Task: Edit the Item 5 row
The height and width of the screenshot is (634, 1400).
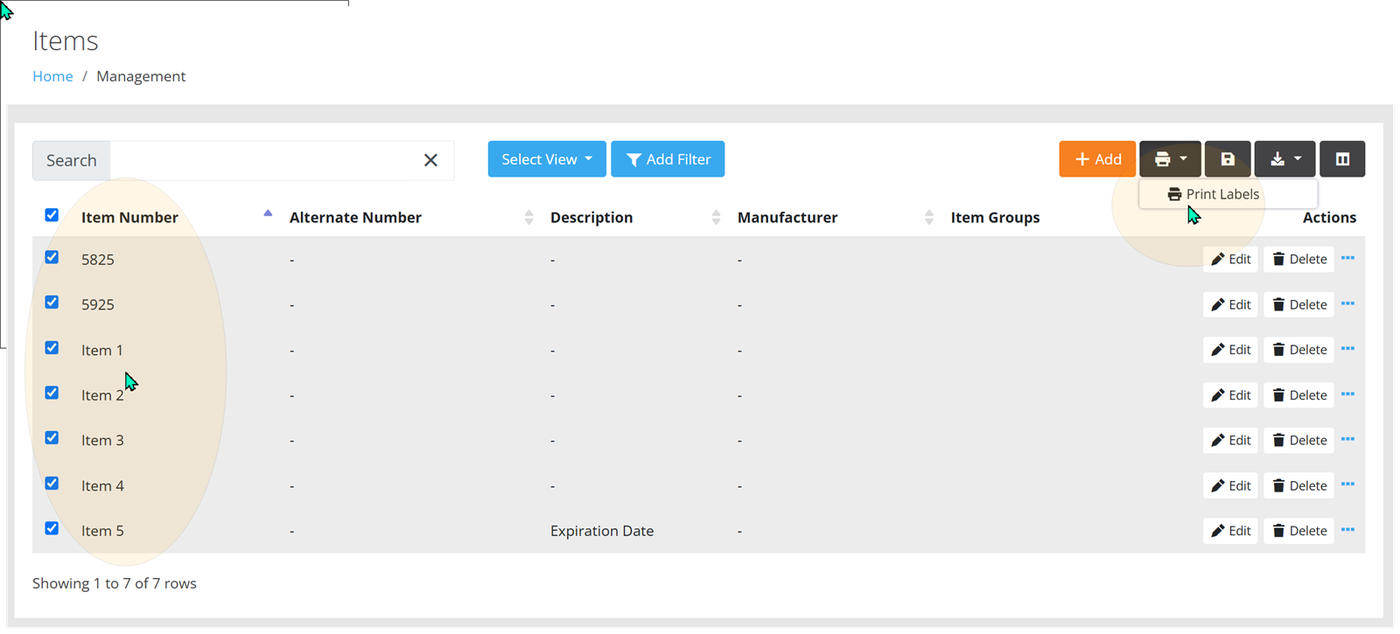Action: coord(1230,531)
